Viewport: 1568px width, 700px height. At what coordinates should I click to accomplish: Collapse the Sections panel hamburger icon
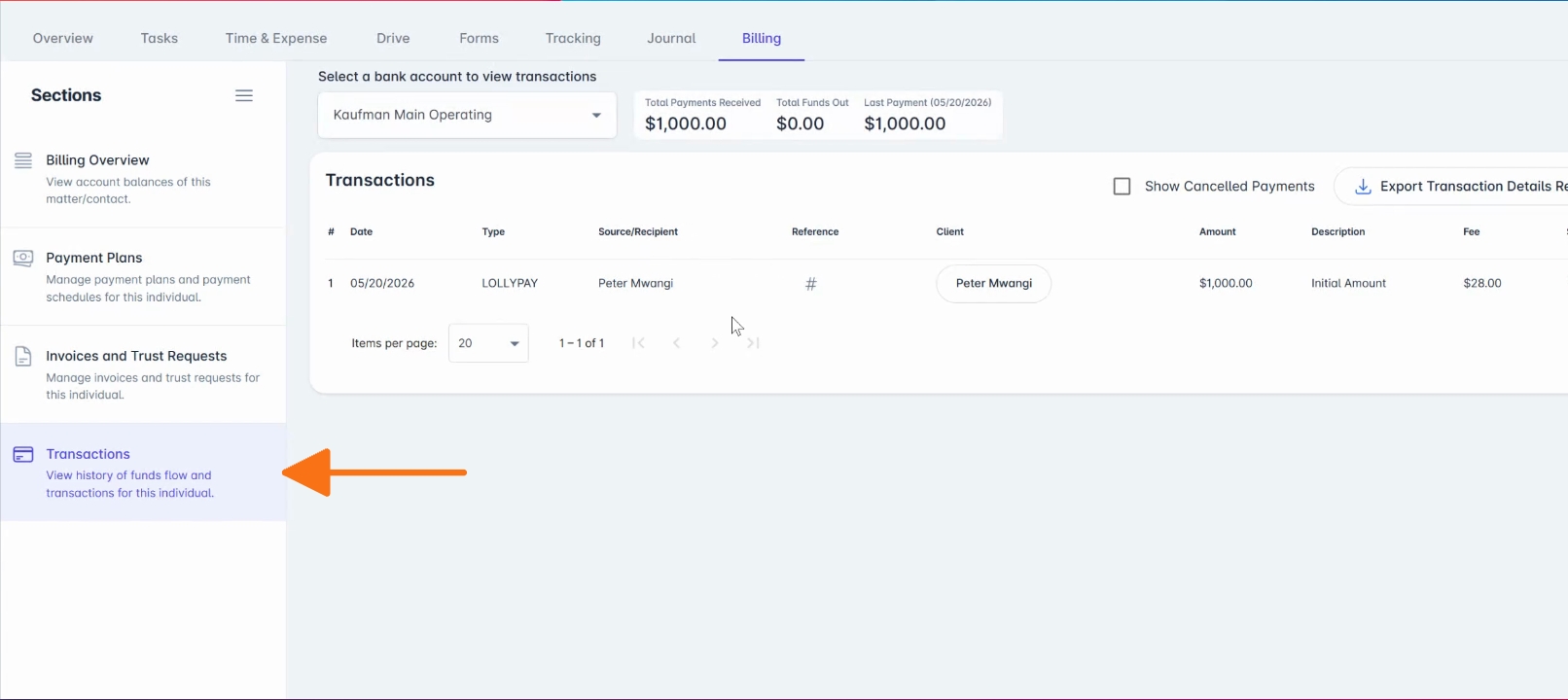click(x=244, y=95)
